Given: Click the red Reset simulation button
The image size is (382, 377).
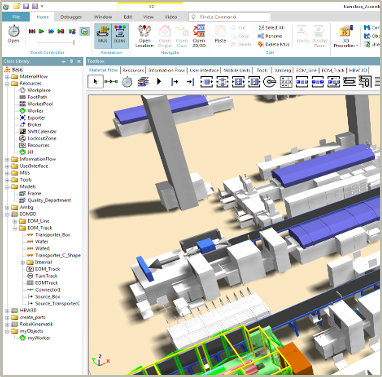Looking at the screenshot, I should [x=32, y=31].
